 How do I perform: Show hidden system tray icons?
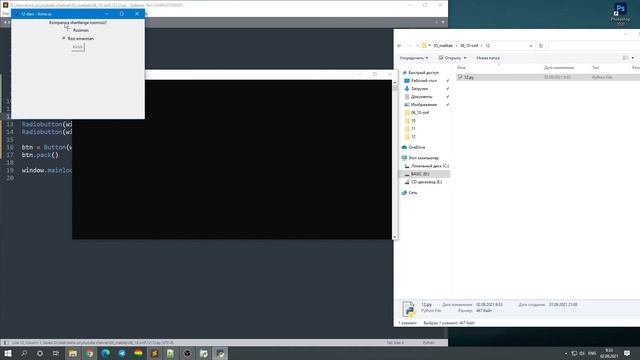click(x=566, y=353)
